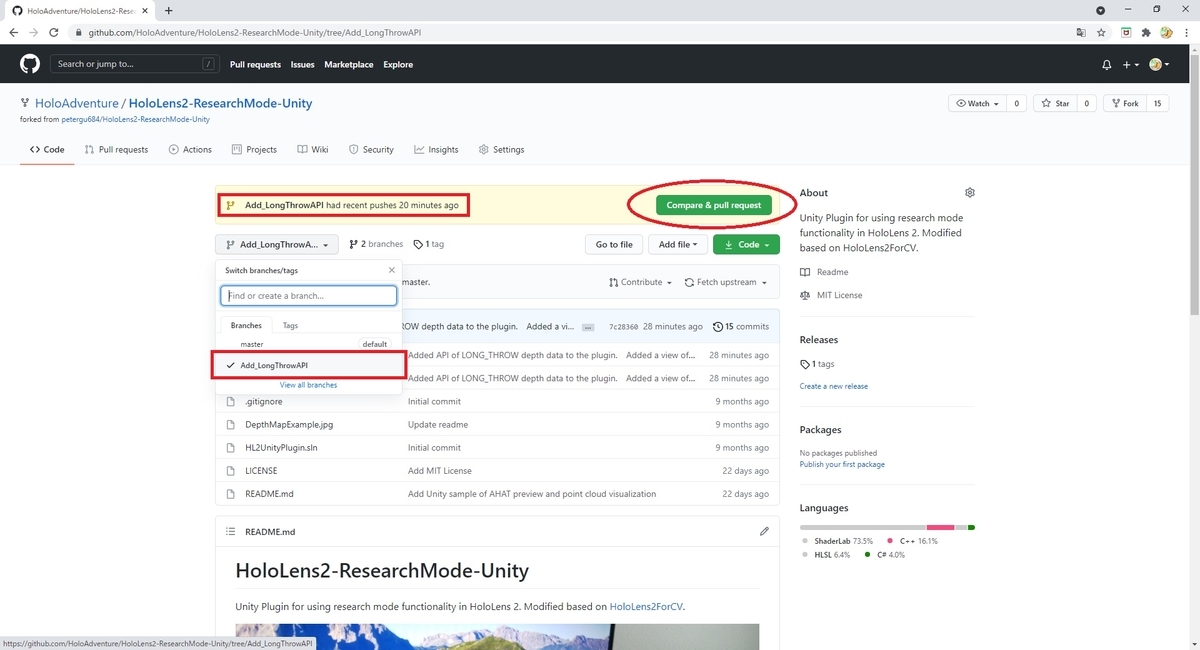Open the Pull requests repository tab
1200x650 pixels.
[x=116, y=149]
